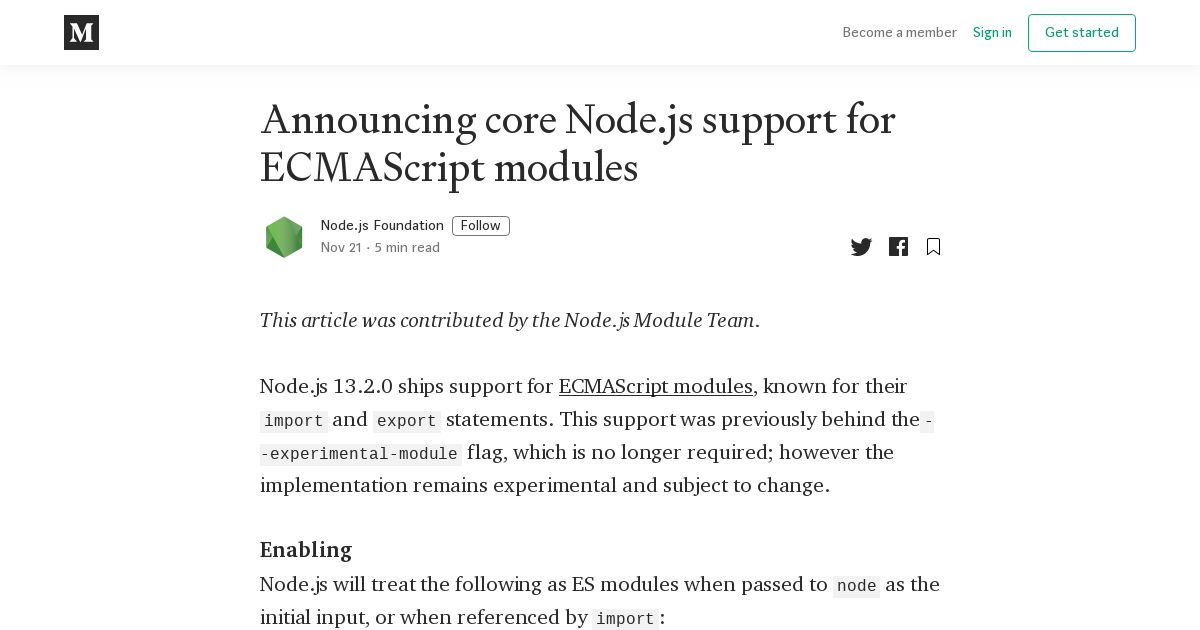The width and height of the screenshot is (1200, 630).
Task: Share the article on Twitter
Action: tap(861, 247)
